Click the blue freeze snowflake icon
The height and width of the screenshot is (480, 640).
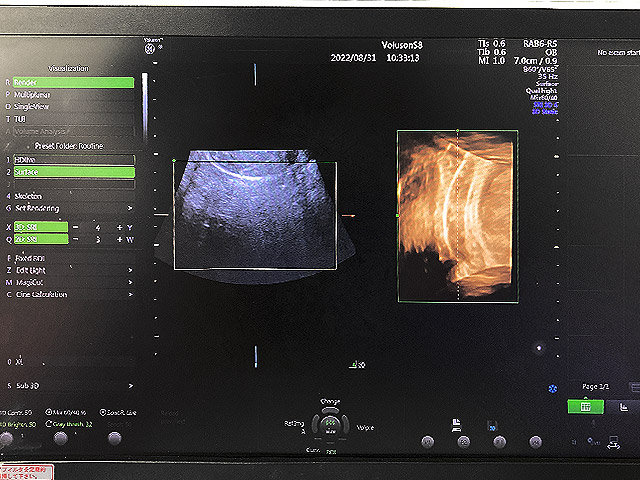(x=553, y=389)
